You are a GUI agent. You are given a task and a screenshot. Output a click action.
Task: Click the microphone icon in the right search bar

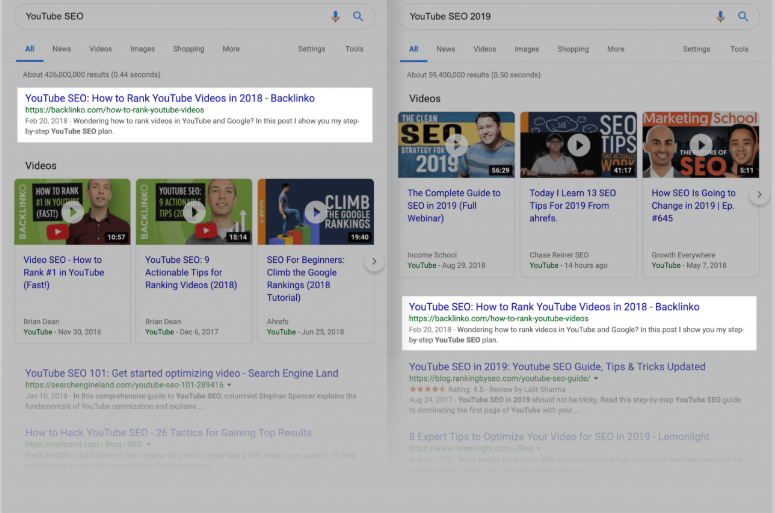pos(720,16)
